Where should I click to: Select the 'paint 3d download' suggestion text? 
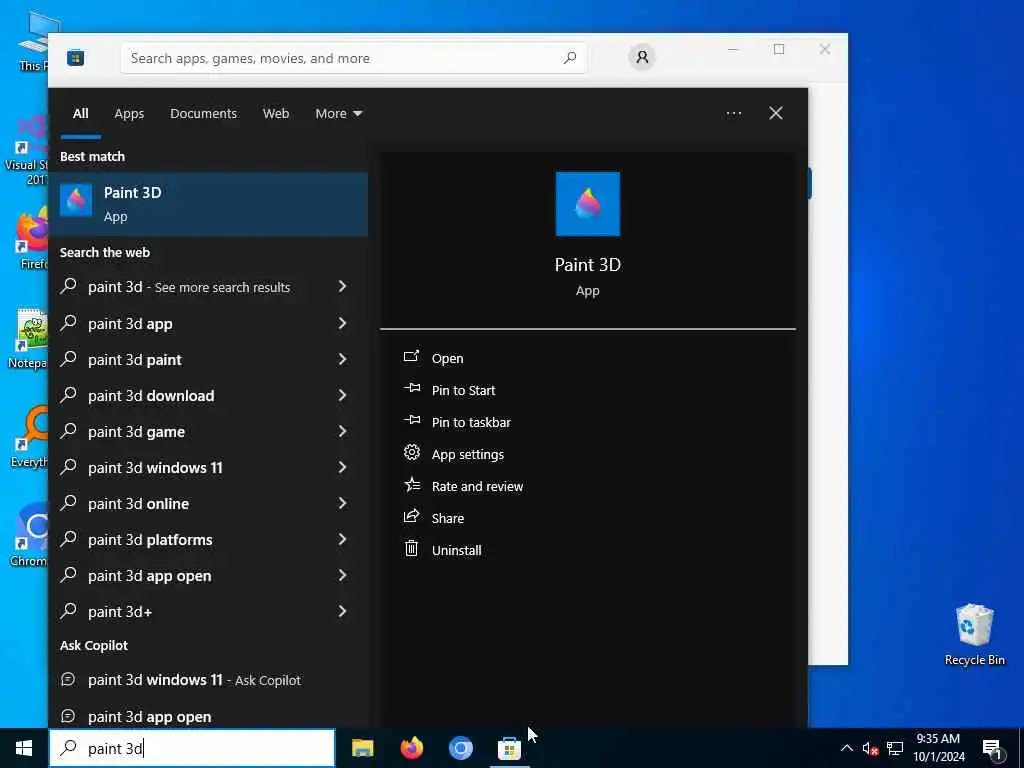(x=151, y=396)
